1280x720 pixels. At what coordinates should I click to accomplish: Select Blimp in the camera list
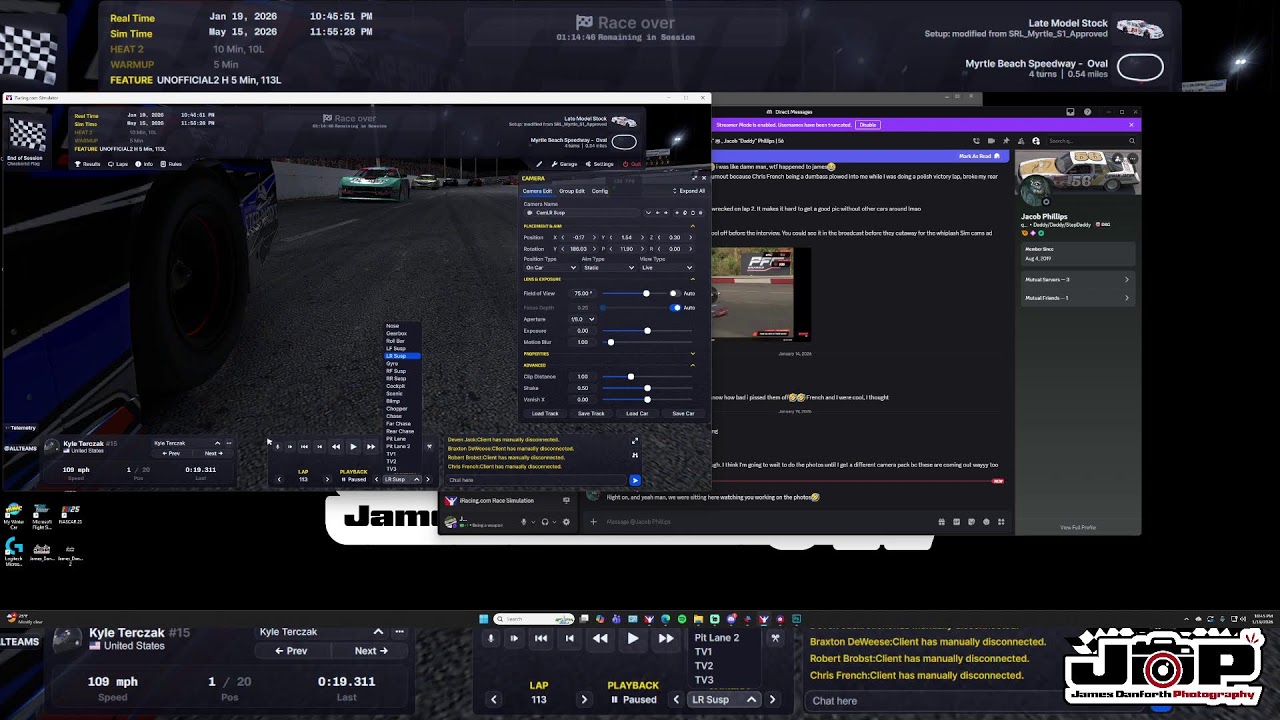pos(393,401)
